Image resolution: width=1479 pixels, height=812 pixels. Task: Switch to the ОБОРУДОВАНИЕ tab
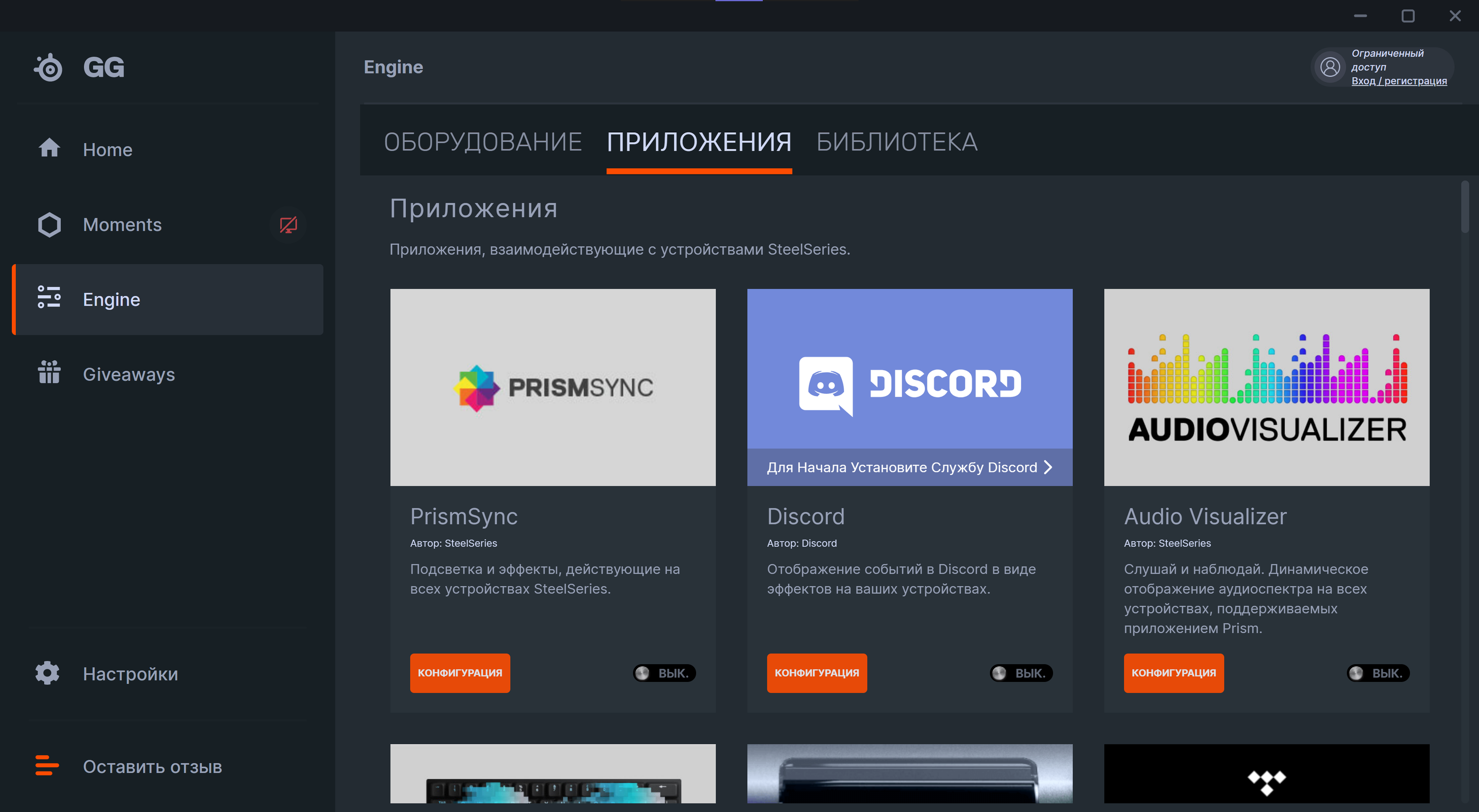click(483, 142)
